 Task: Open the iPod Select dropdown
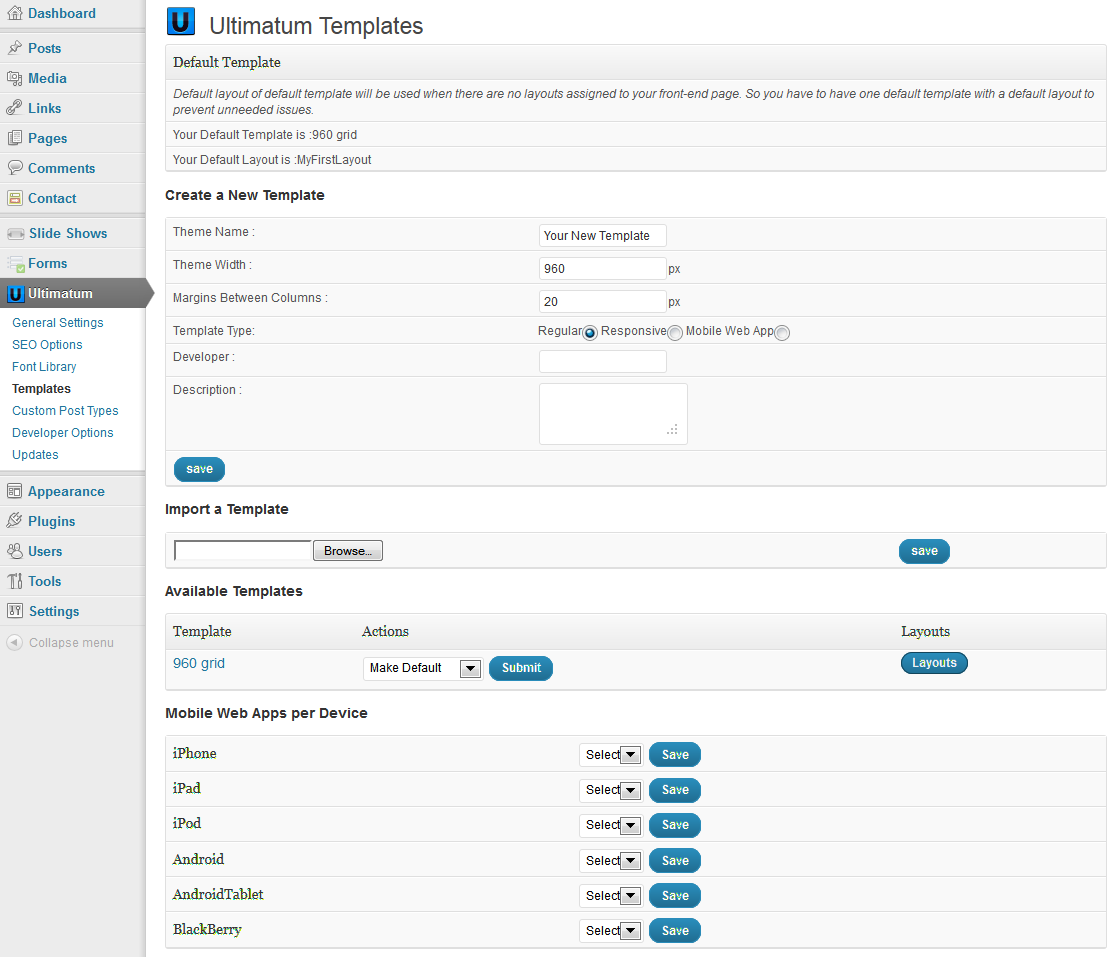pos(611,825)
